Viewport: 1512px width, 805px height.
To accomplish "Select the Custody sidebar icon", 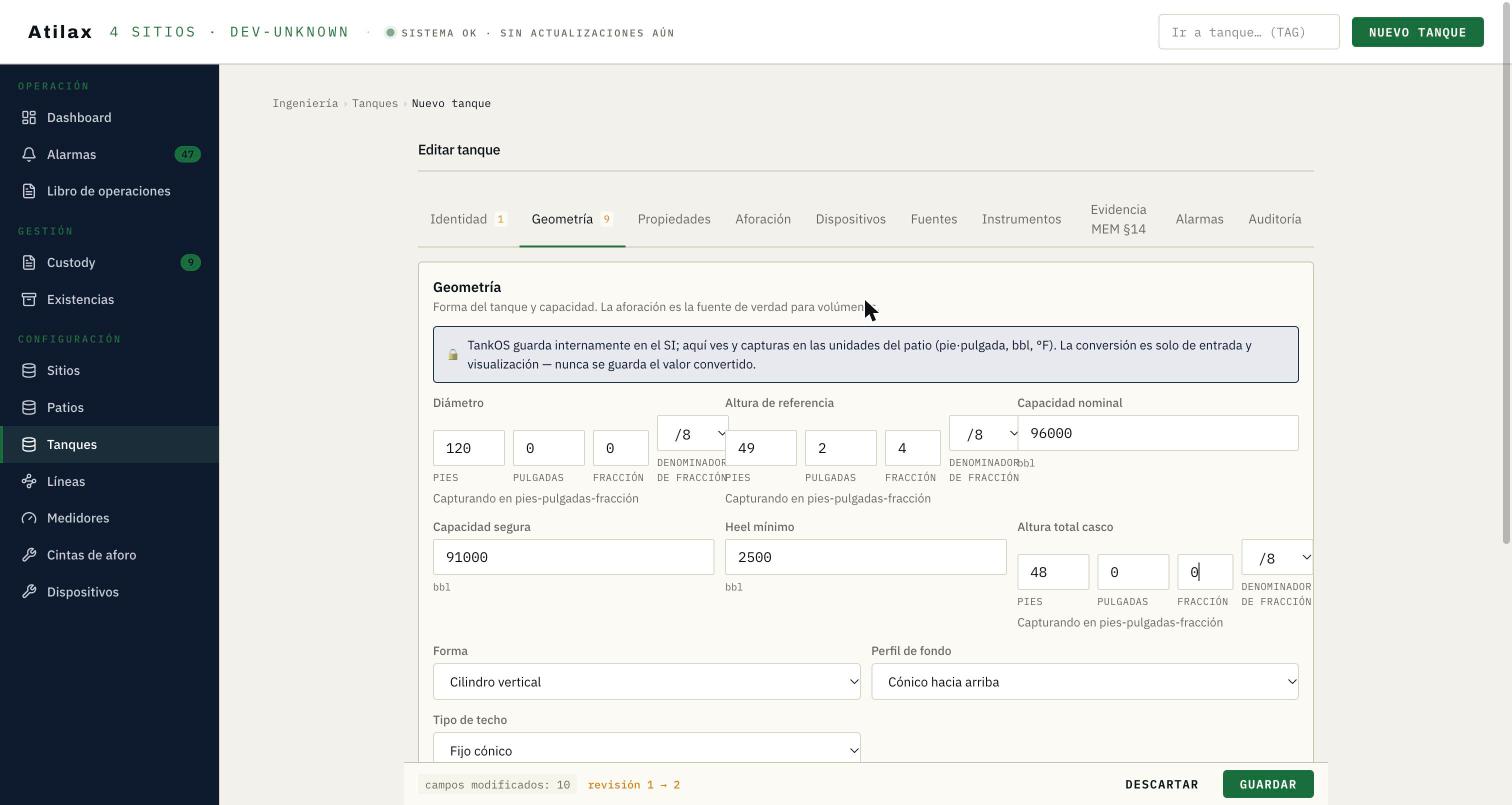I will 29,263.
